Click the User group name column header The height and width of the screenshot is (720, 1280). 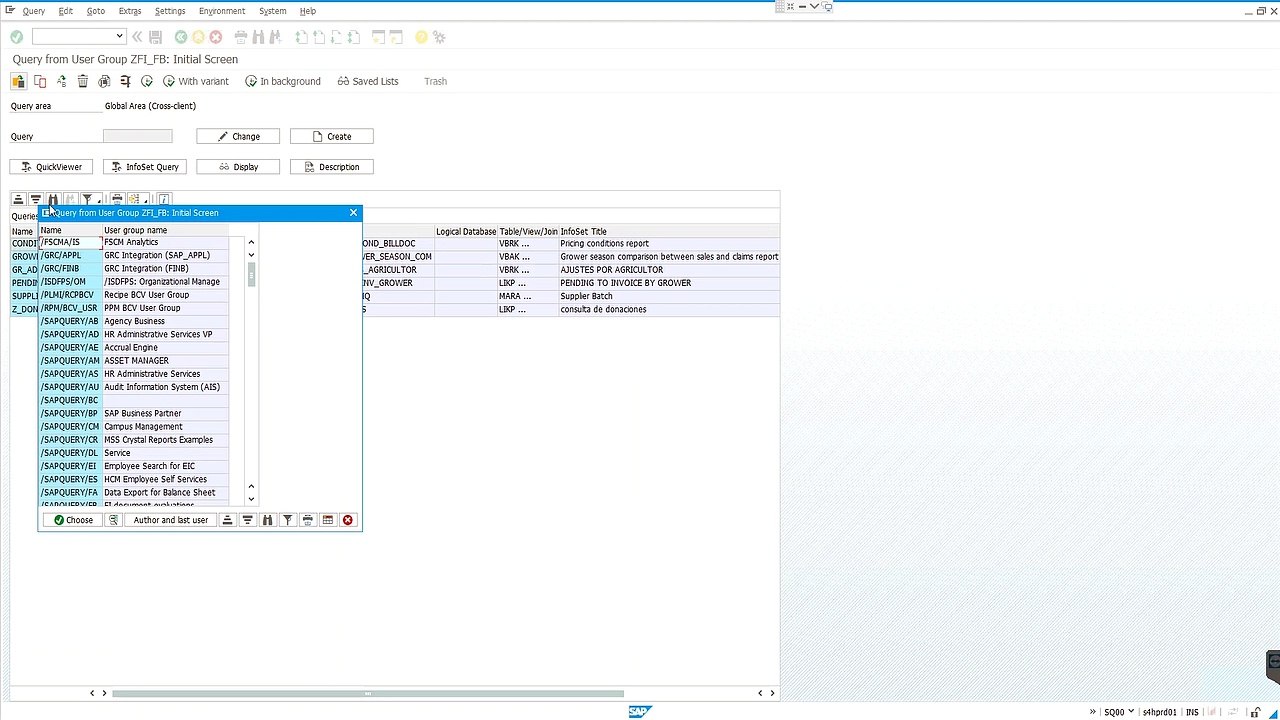coord(166,230)
